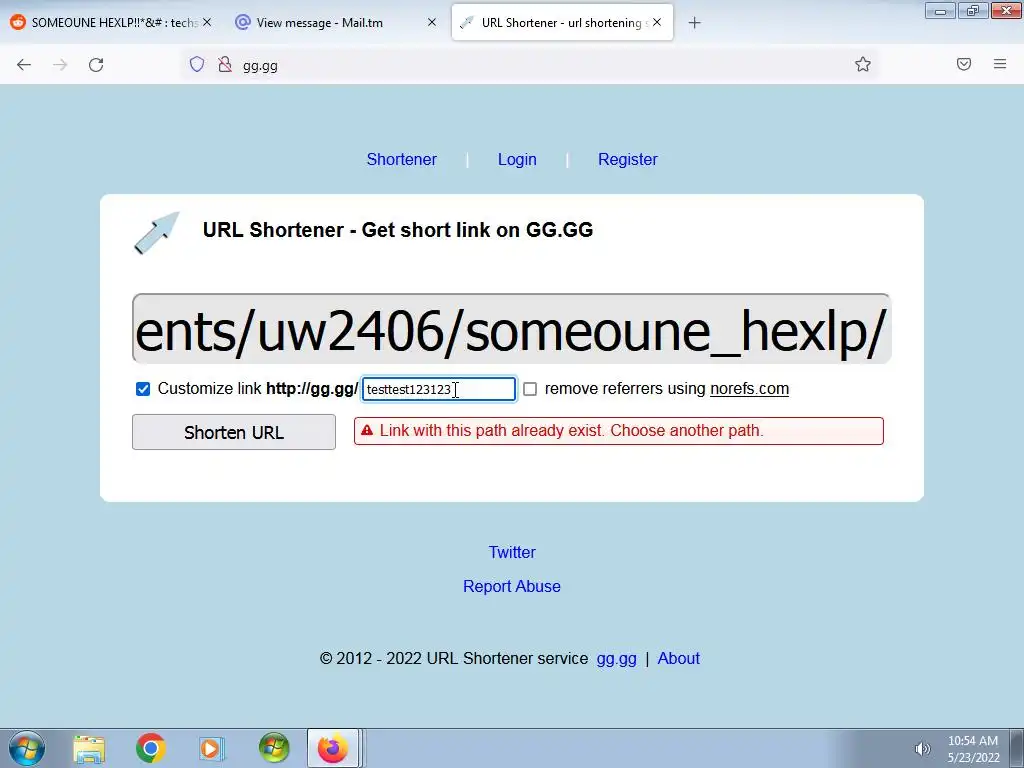Open the gg.gg footer link
This screenshot has height=768, width=1024.
(x=616, y=658)
